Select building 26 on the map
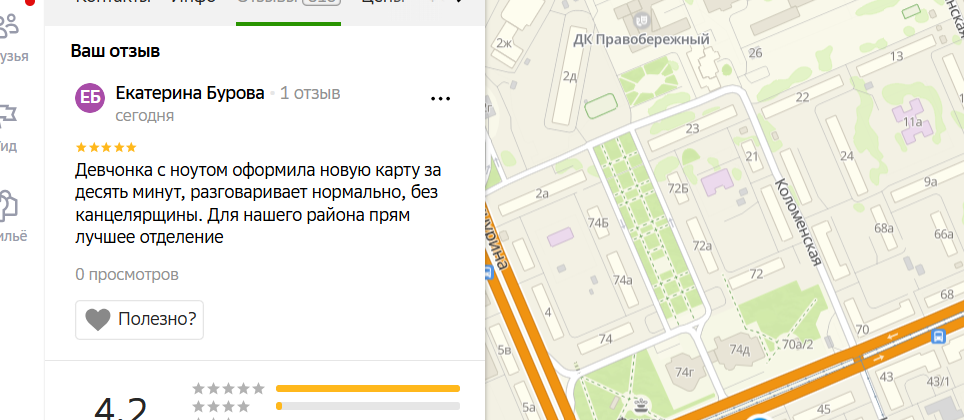Viewport: 964px width, 420px height. tap(756, 52)
